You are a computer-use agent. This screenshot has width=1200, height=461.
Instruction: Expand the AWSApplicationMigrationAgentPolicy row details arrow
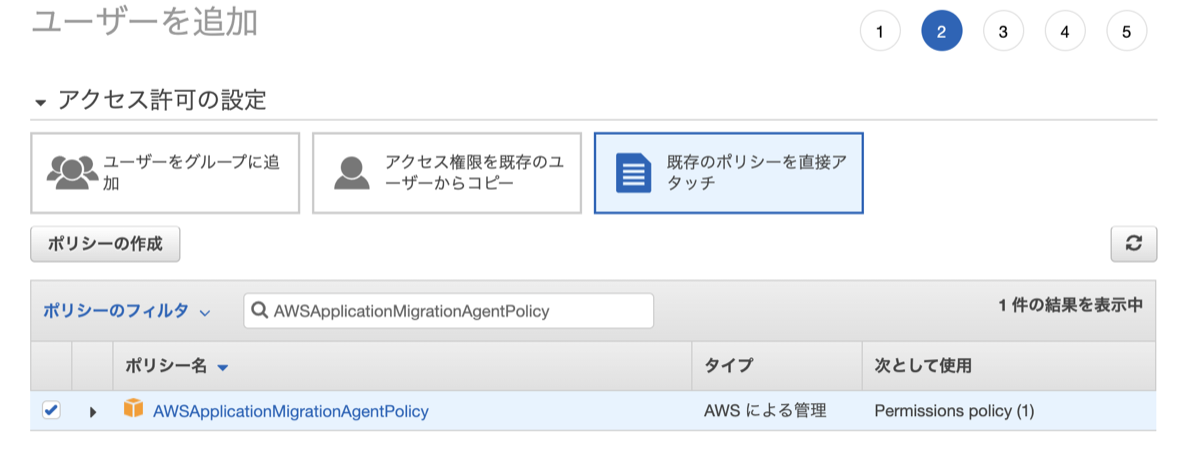92,411
